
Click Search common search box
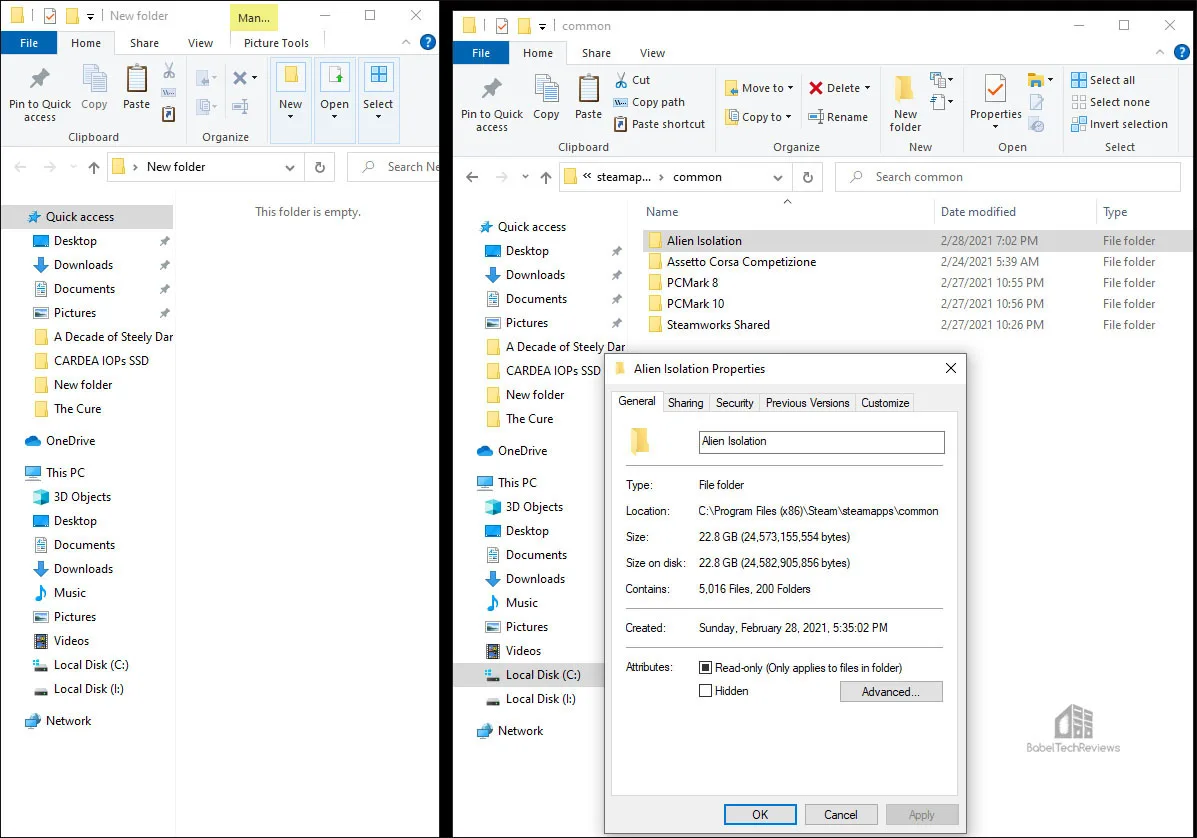click(x=1008, y=177)
